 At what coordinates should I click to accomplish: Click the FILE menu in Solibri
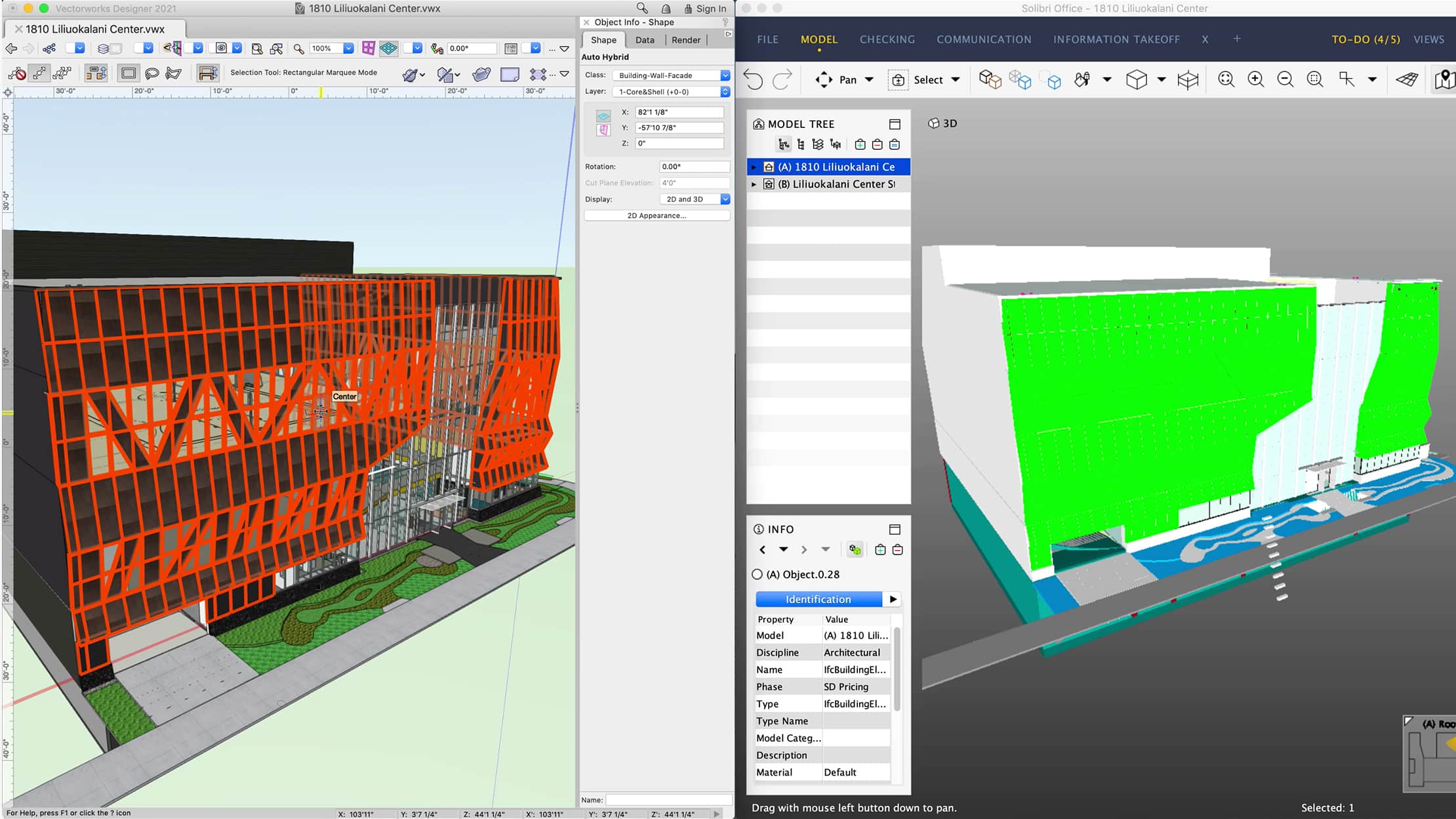tap(767, 39)
